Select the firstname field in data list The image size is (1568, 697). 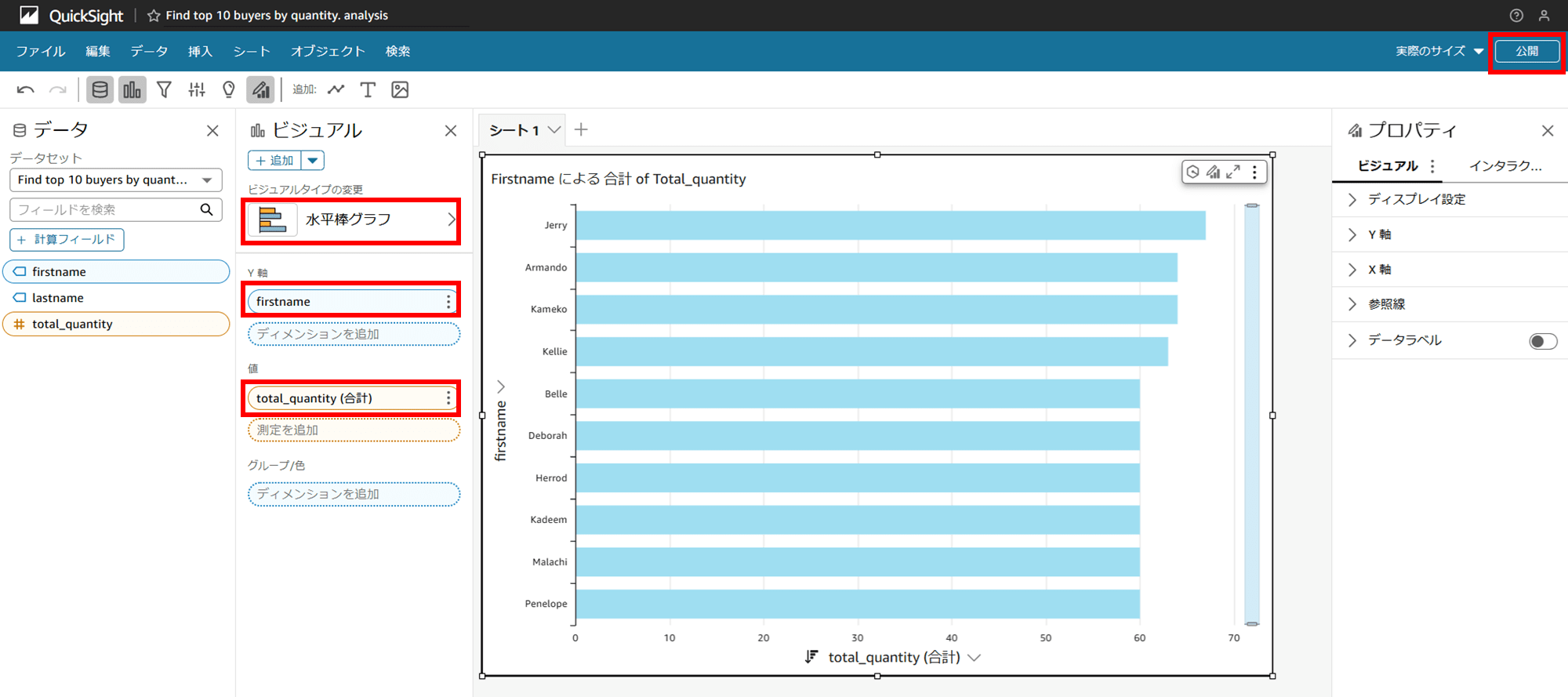pyautogui.click(x=116, y=272)
